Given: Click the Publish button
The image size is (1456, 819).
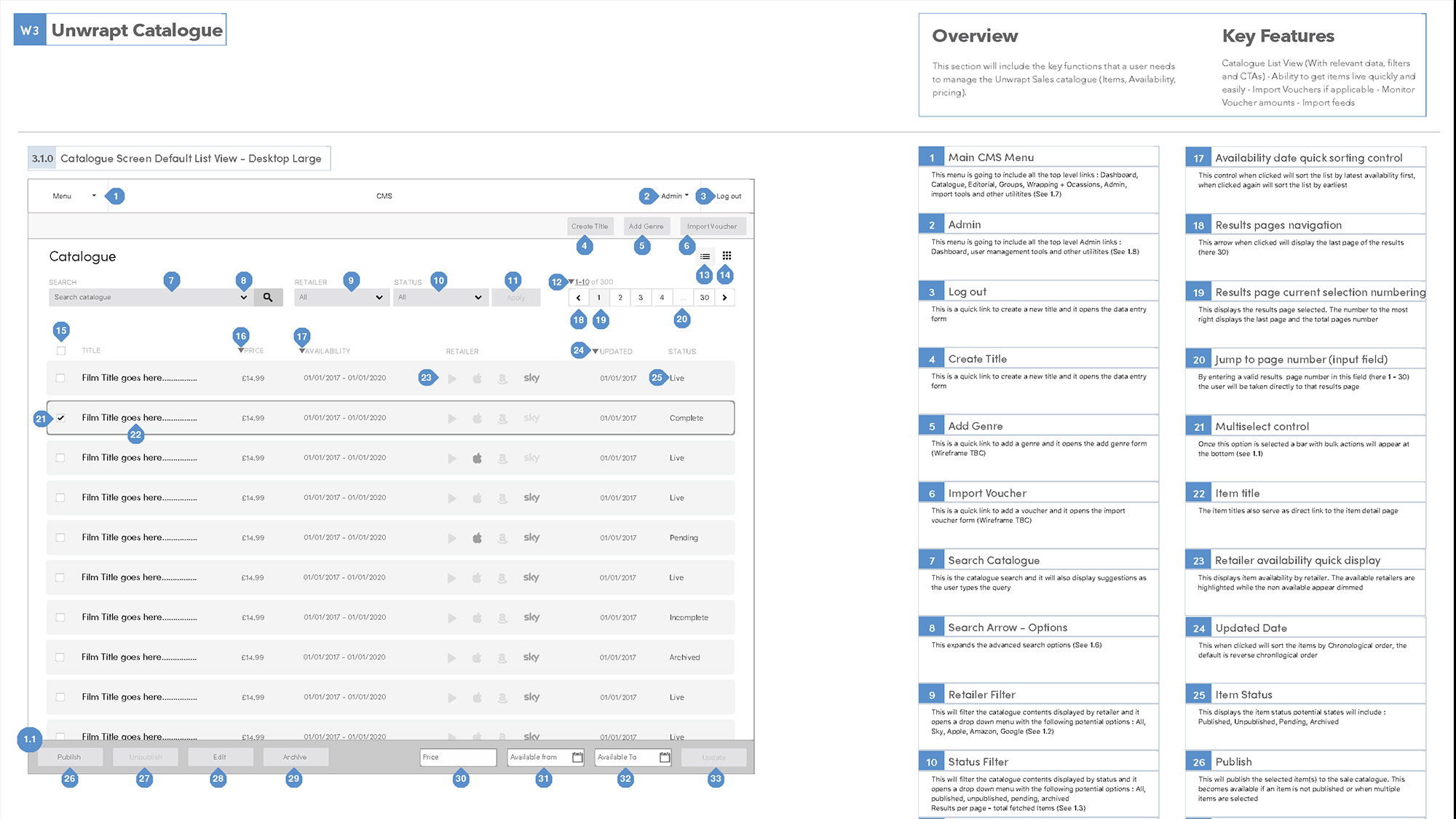Looking at the screenshot, I should [x=69, y=757].
